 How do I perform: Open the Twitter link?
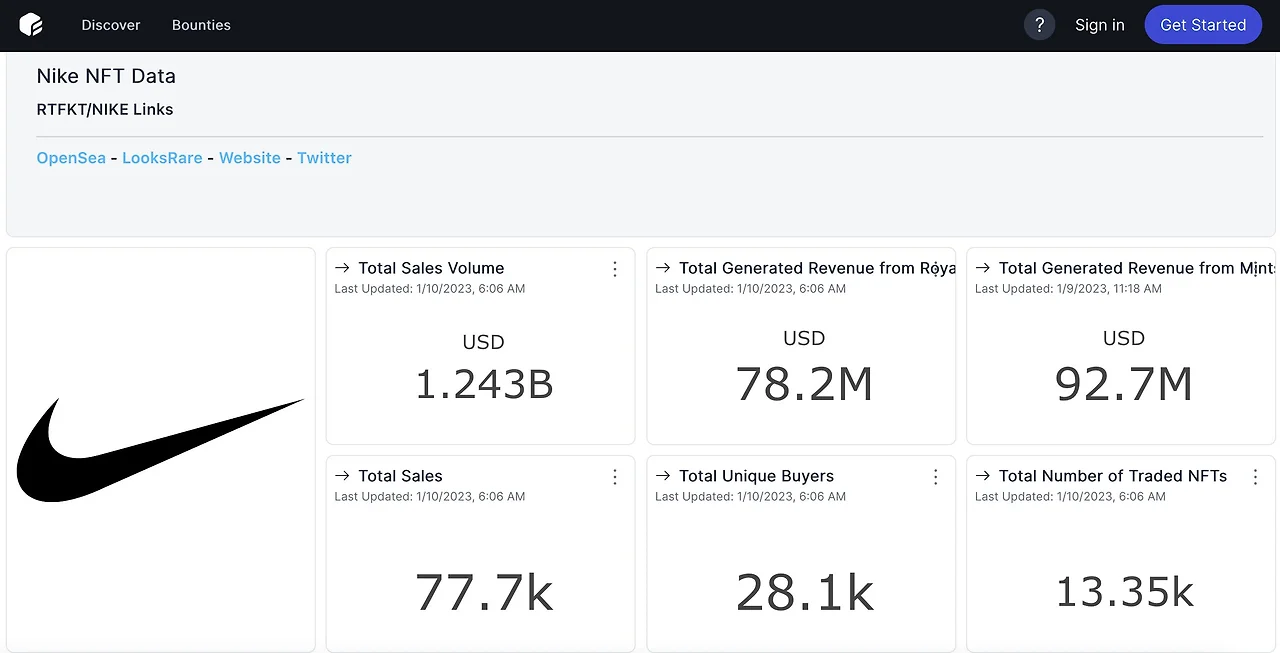click(x=324, y=158)
